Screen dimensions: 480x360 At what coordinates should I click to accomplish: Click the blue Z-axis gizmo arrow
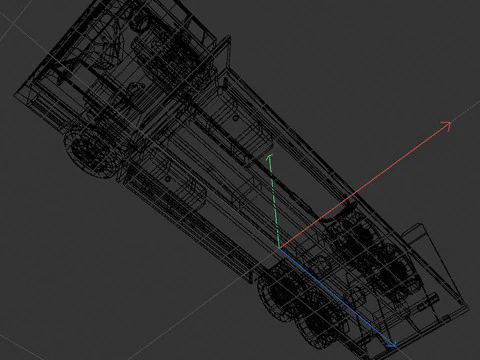point(337,298)
